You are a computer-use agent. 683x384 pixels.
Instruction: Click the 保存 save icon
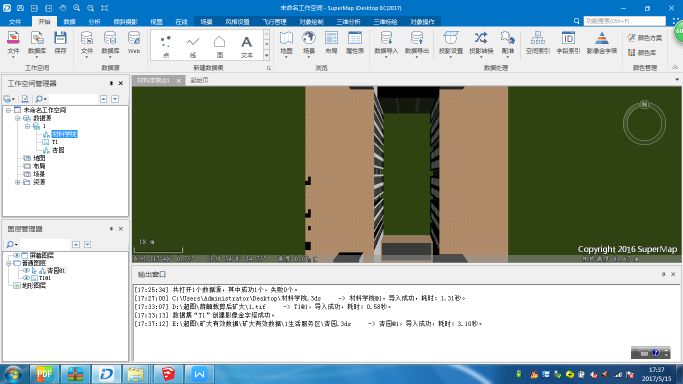click(x=60, y=43)
